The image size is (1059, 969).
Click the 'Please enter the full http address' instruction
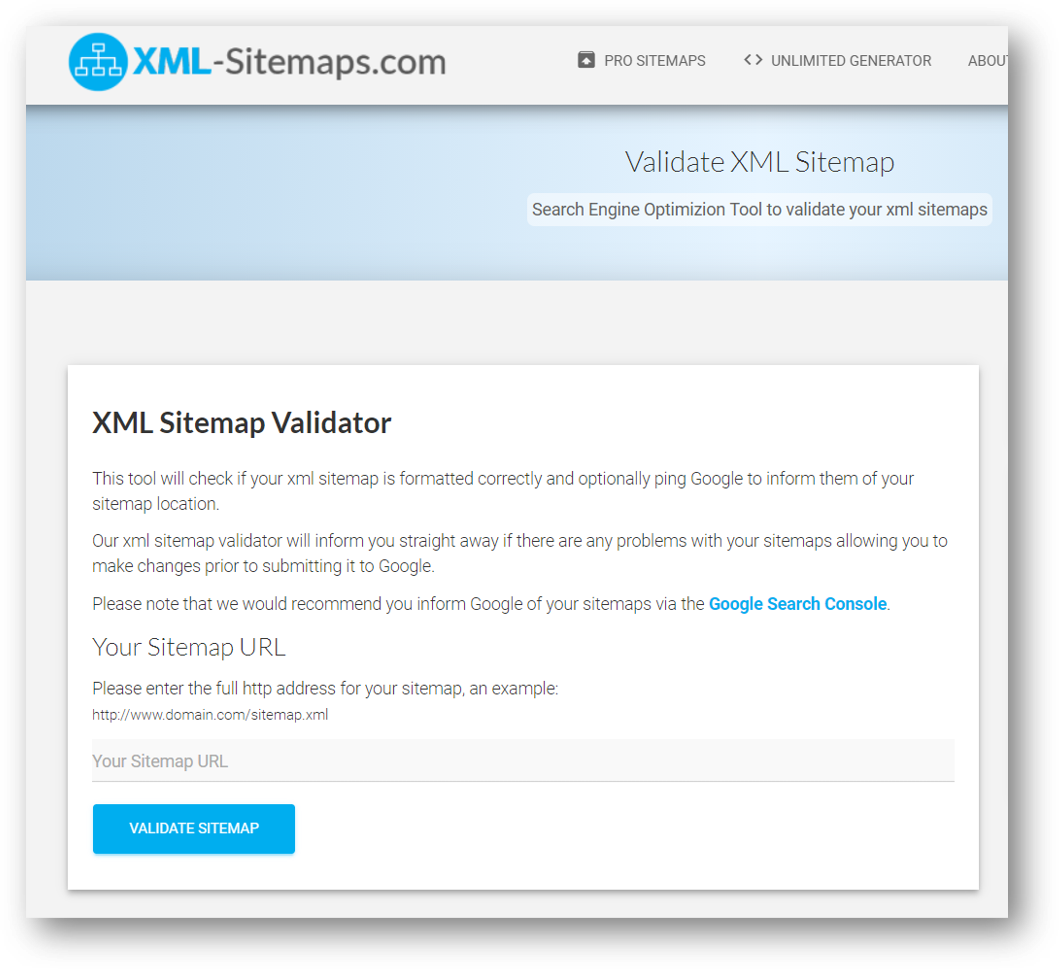pyautogui.click(x=326, y=689)
